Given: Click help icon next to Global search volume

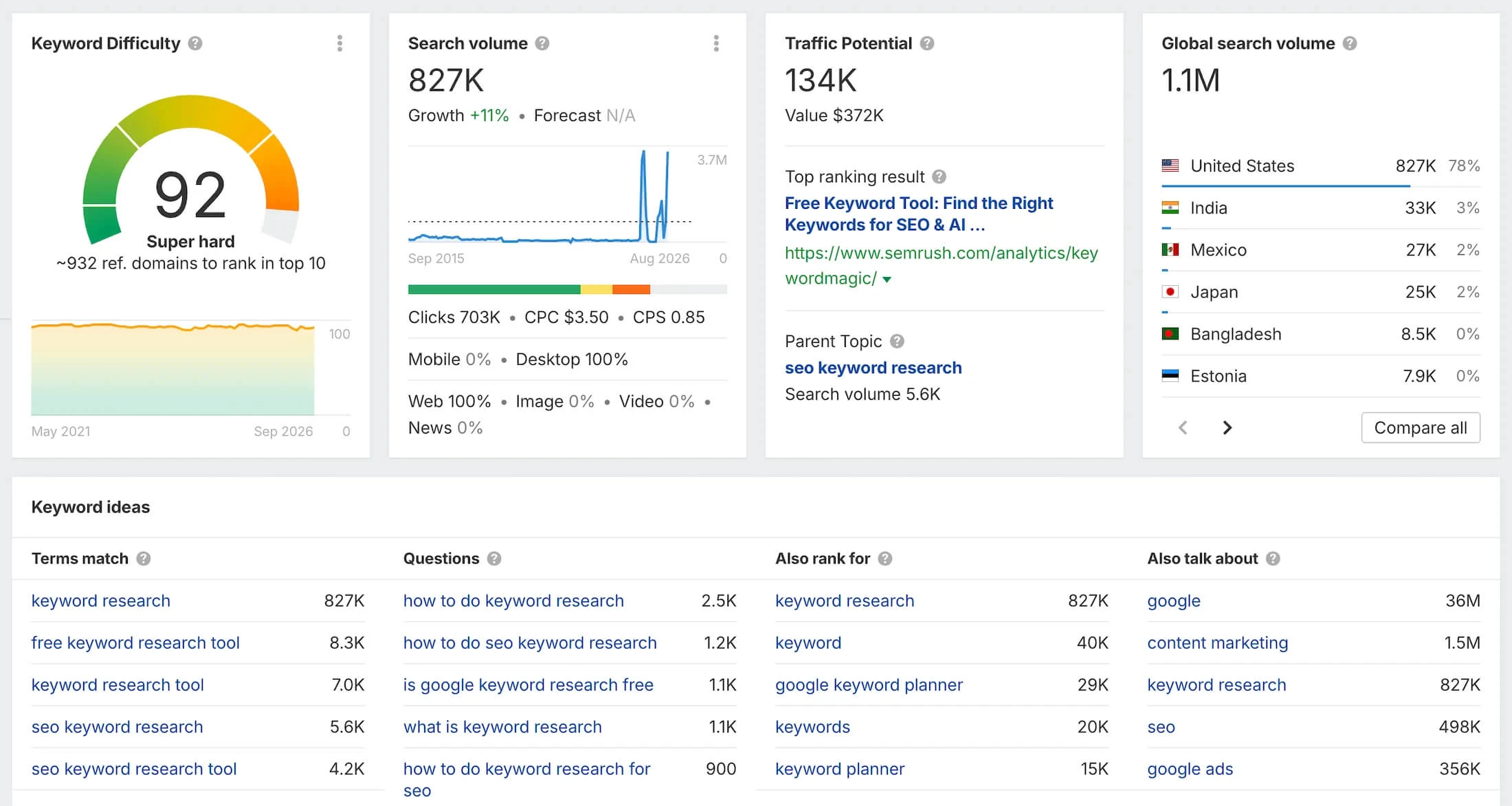Looking at the screenshot, I should 1350,43.
